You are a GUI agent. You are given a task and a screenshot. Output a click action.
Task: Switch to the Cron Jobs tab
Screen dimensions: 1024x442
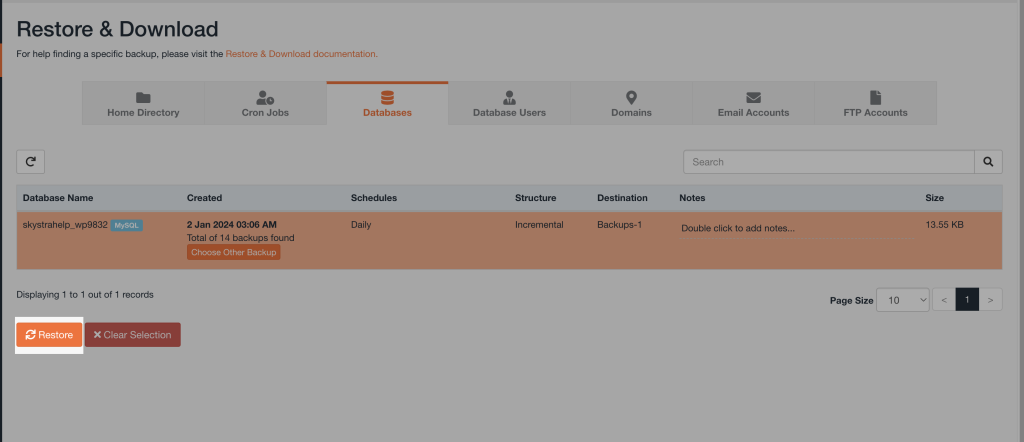(265, 104)
